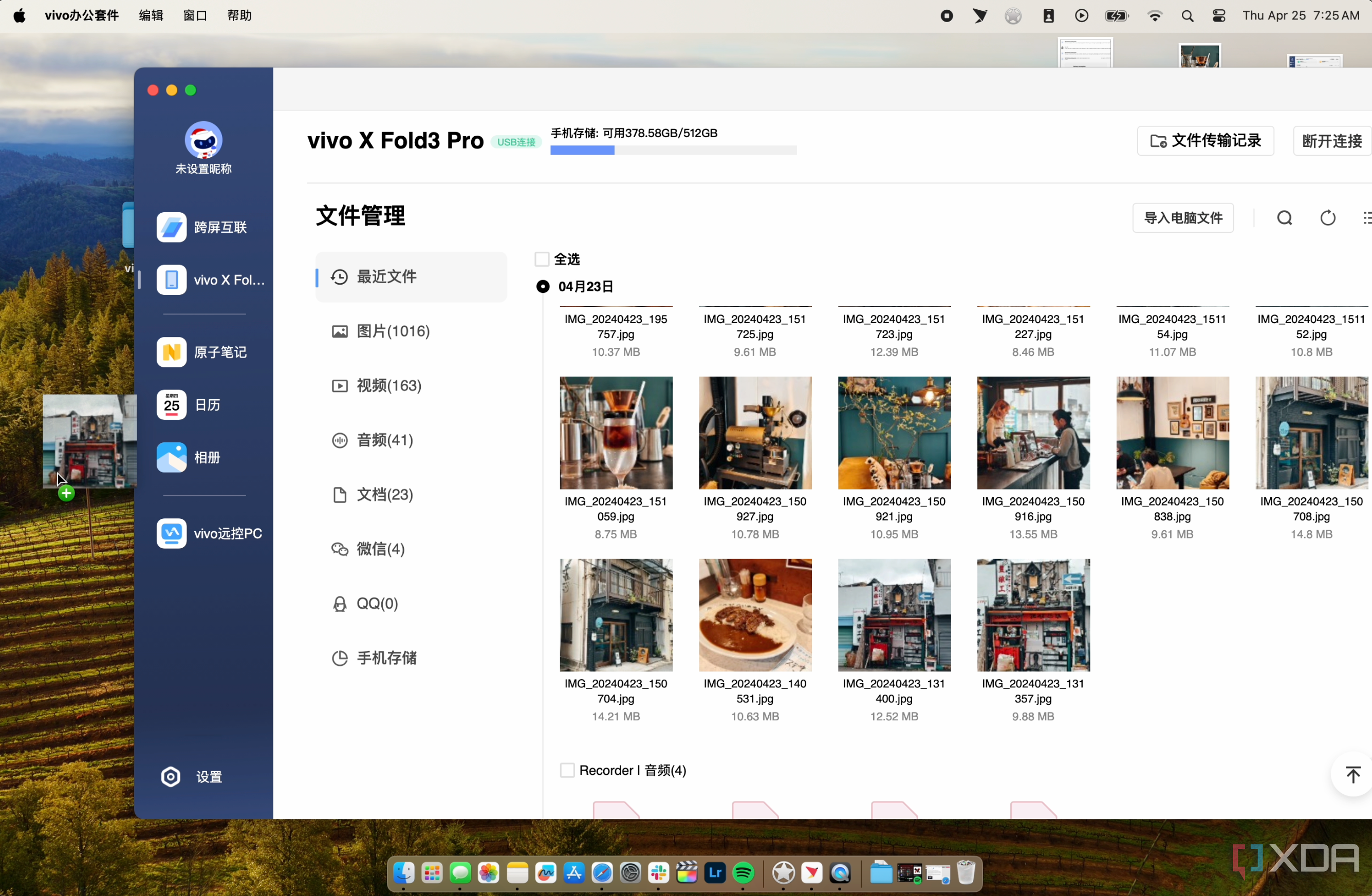Open Spotlight search in menu bar
The image size is (1372, 896).
[1187, 15]
